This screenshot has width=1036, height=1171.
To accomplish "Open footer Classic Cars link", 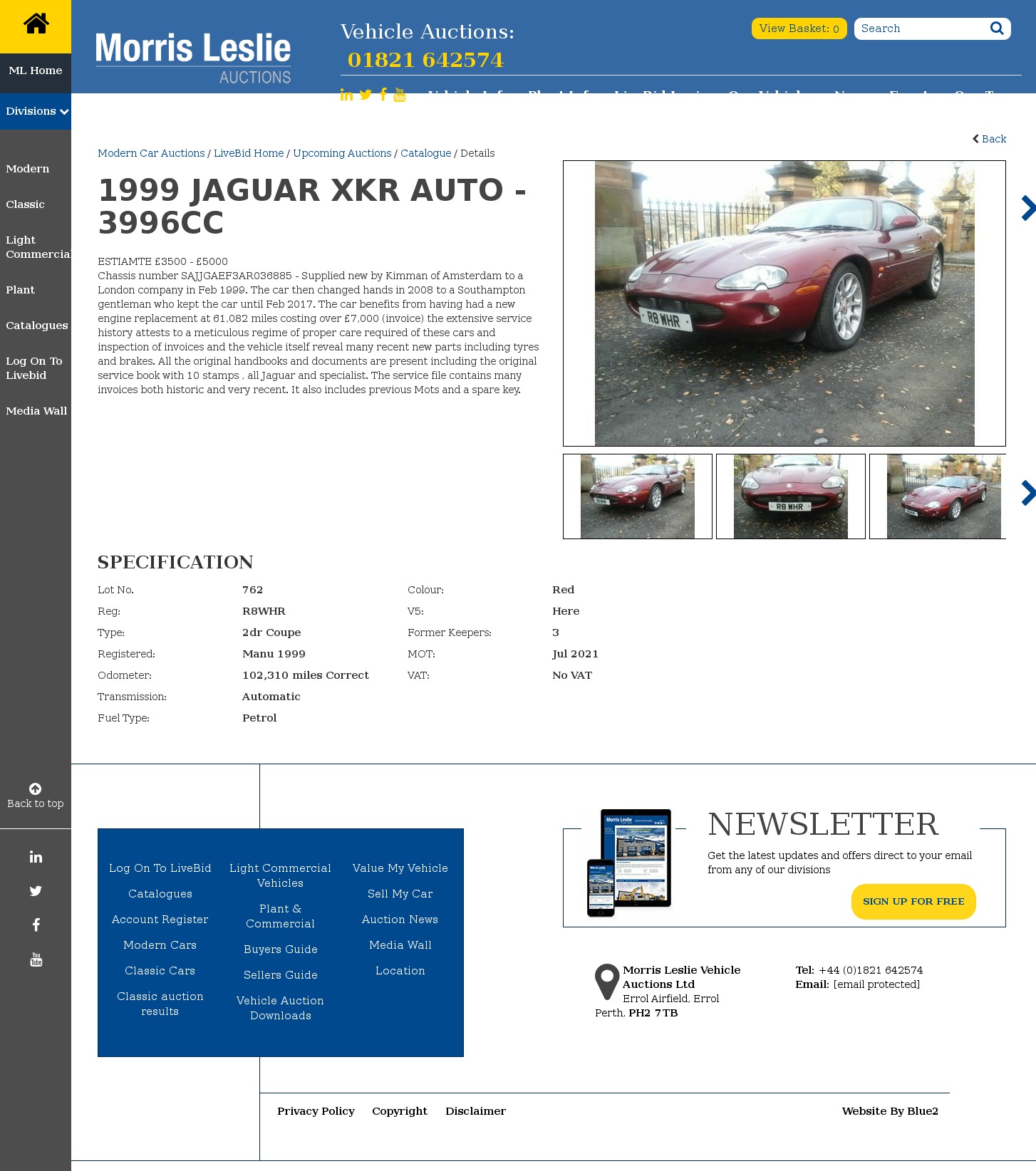I will pyautogui.click(x=160, y=971).
